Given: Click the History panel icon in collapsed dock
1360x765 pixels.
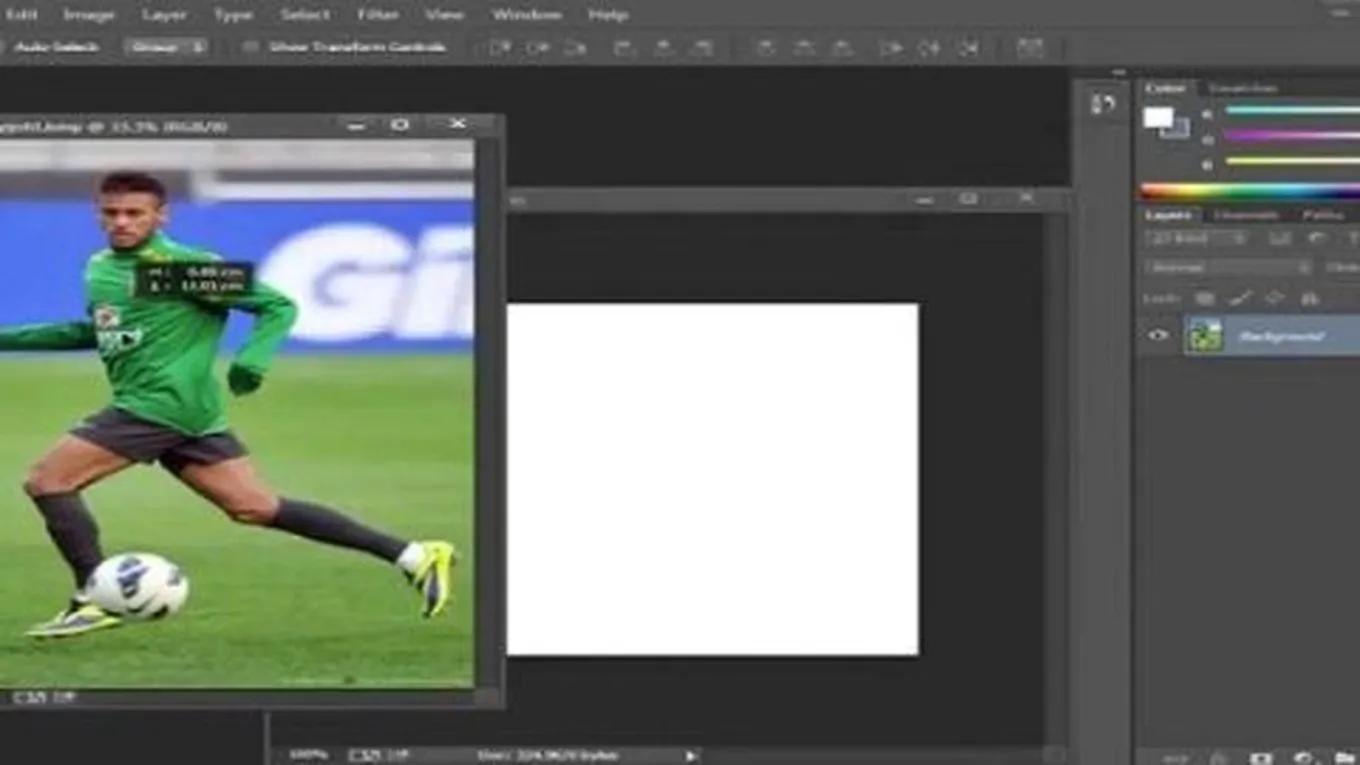Looking at the screenshot, I should point(1103,105).
